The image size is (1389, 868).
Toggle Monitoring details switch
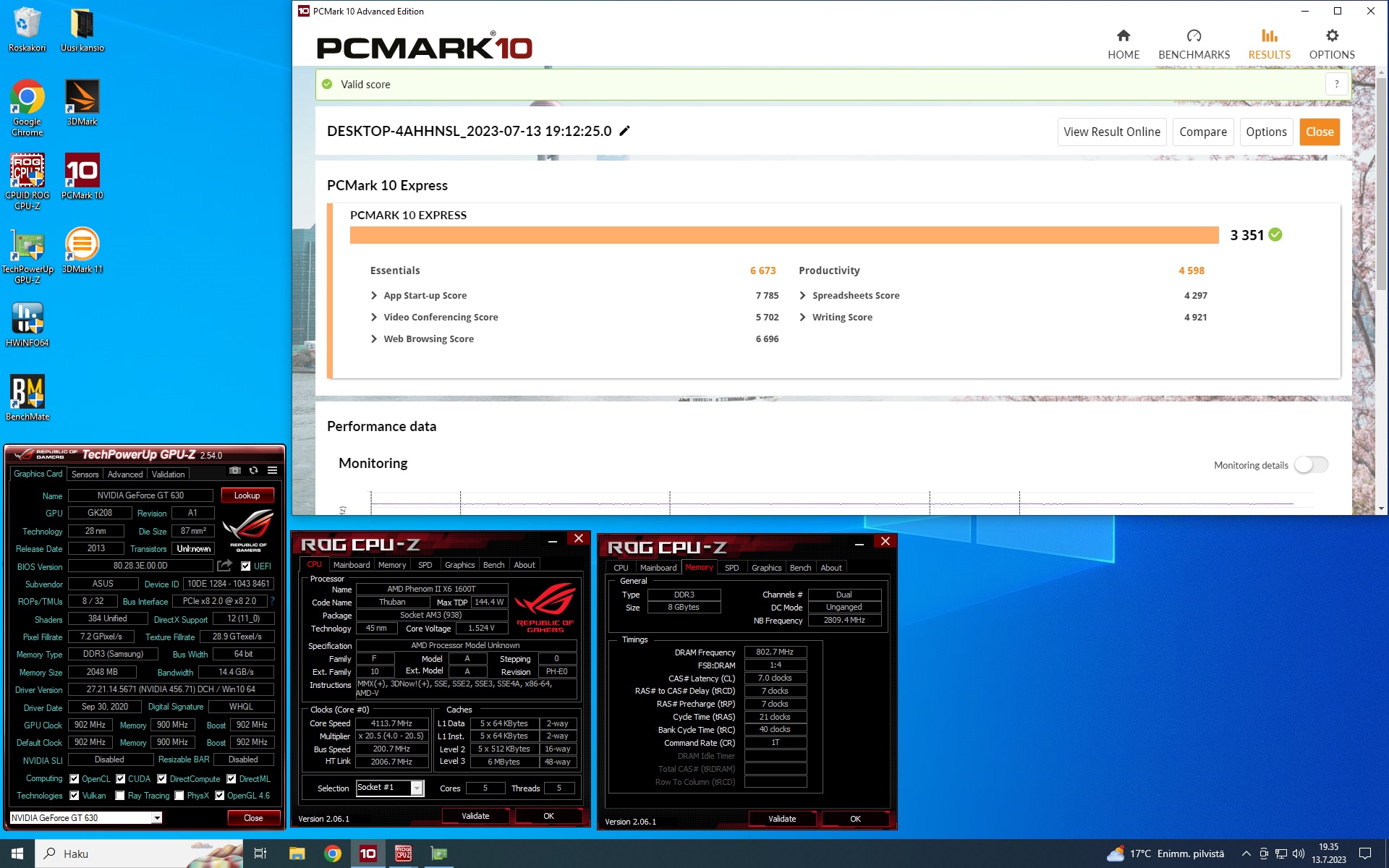pos(1311,465)
